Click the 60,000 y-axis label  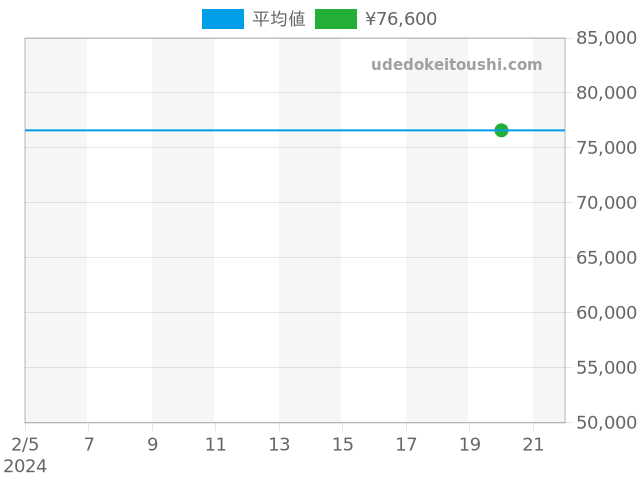[607, 313]
